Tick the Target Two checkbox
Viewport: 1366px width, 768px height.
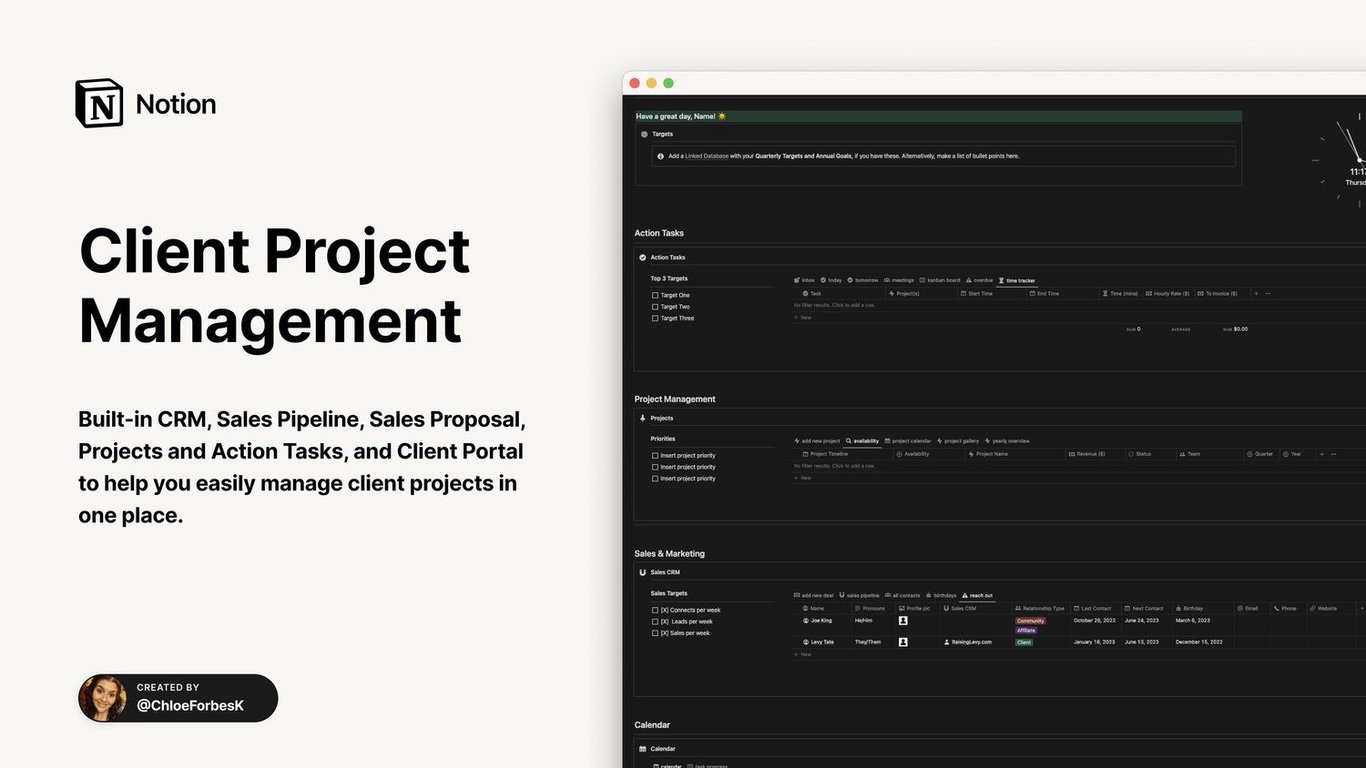[655, 307]
